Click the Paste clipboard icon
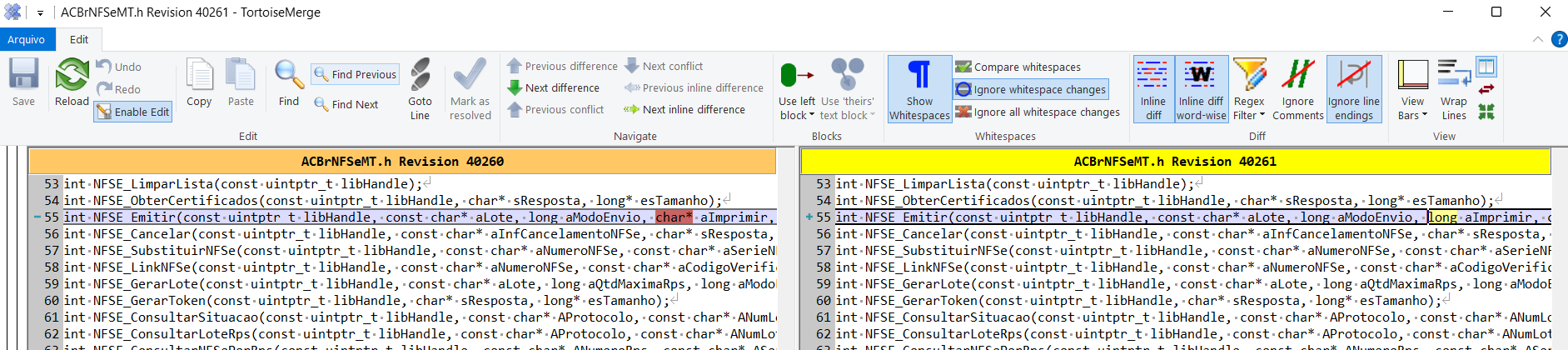 click(x=241, y=74)
